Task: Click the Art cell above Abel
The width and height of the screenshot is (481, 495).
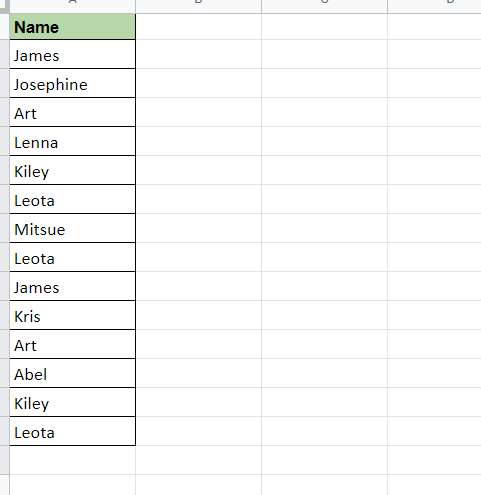Action: point(72,344)
